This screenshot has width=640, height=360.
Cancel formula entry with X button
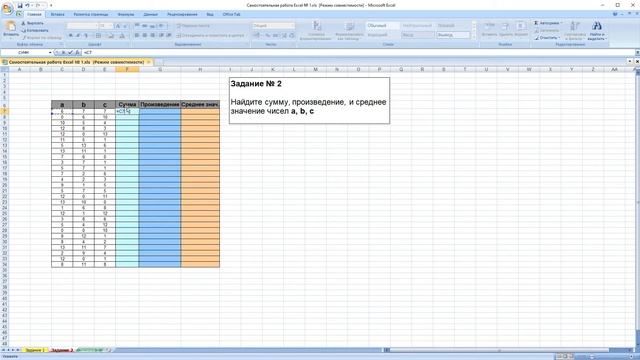point(63,53)
